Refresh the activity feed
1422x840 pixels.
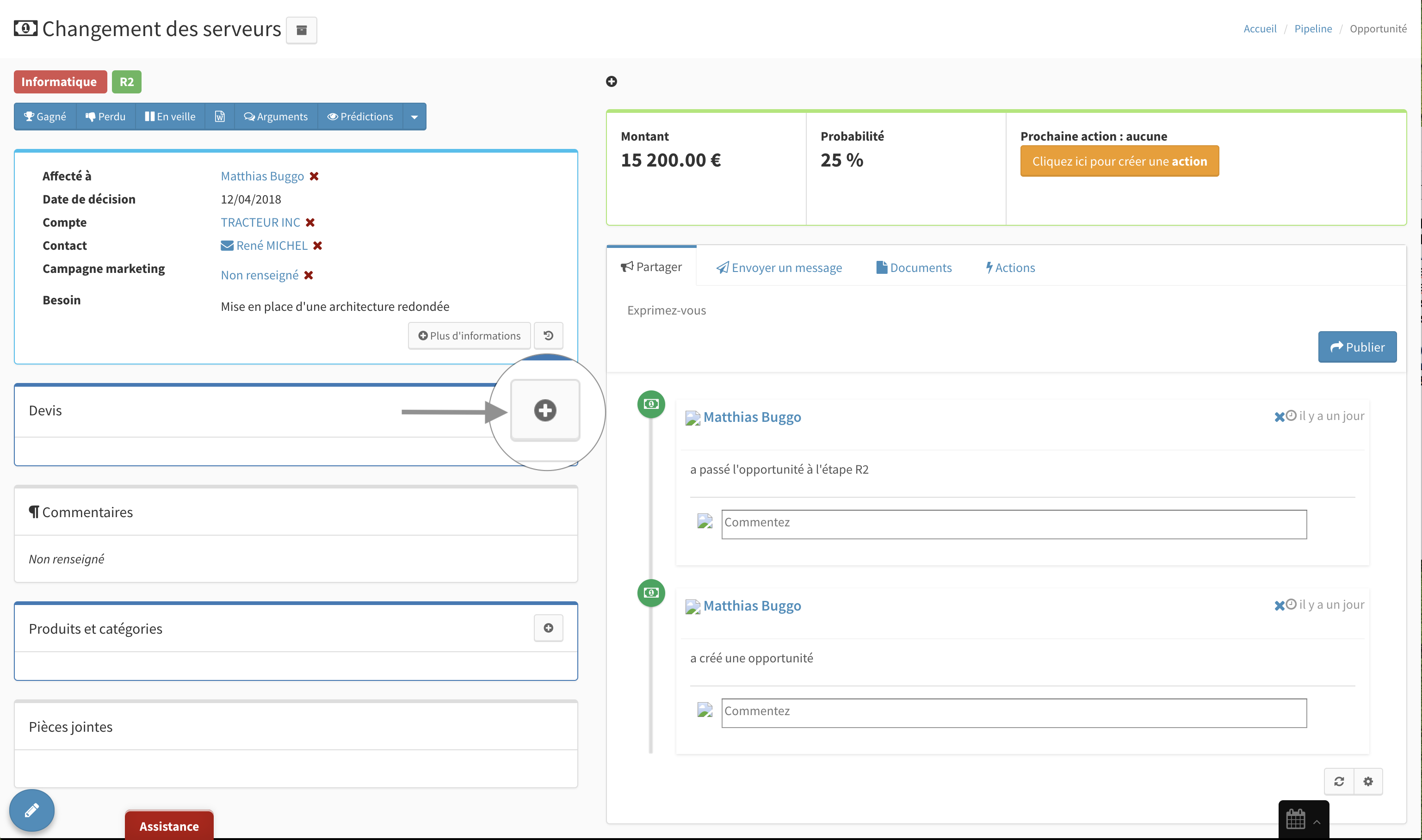1339,781
